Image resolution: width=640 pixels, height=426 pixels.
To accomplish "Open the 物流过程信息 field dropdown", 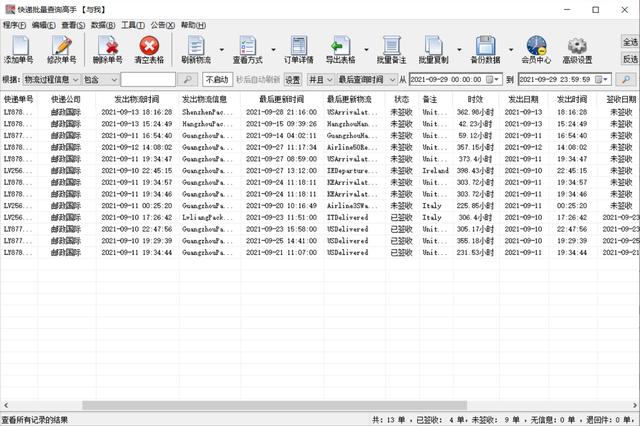I will (x=51, y=80).
